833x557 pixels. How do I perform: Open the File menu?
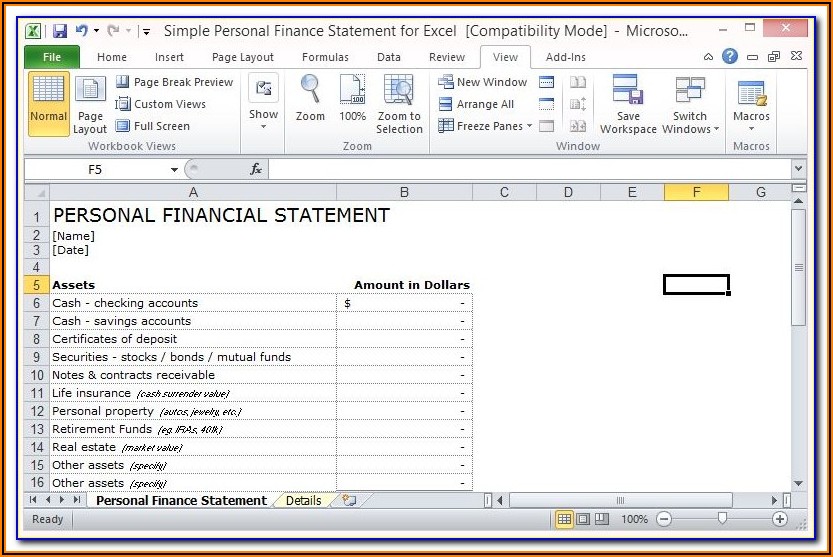[52, 57]
